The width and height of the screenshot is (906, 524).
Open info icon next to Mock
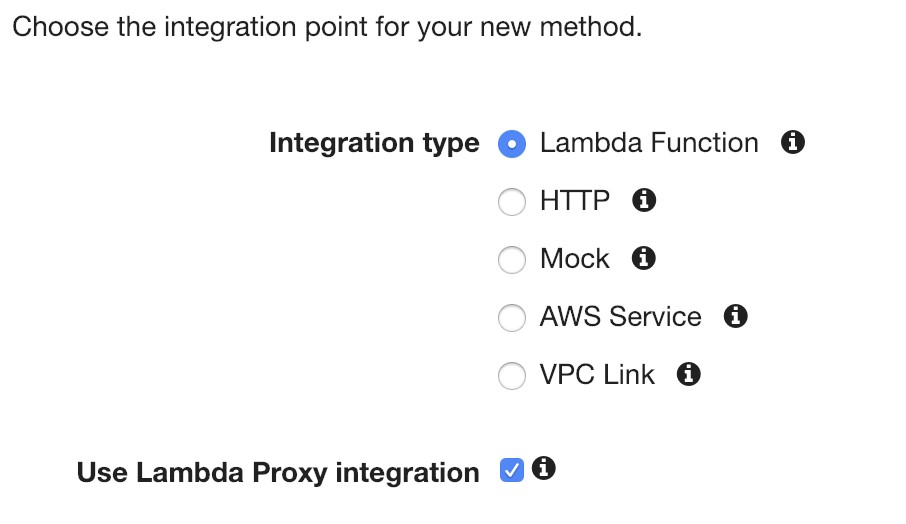click(x=645, y=259)
